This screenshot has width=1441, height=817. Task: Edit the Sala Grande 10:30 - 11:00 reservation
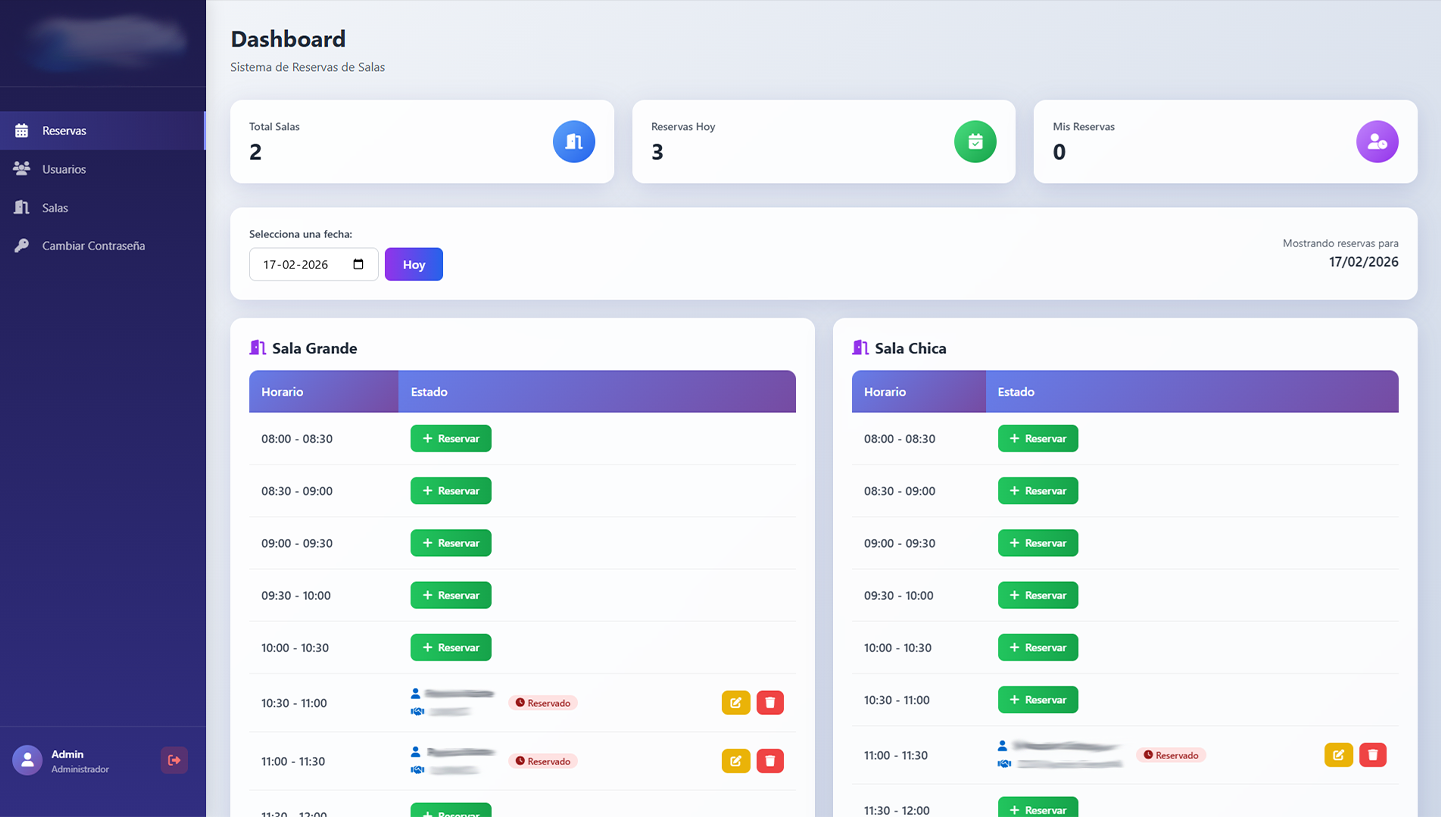point(735,703)
